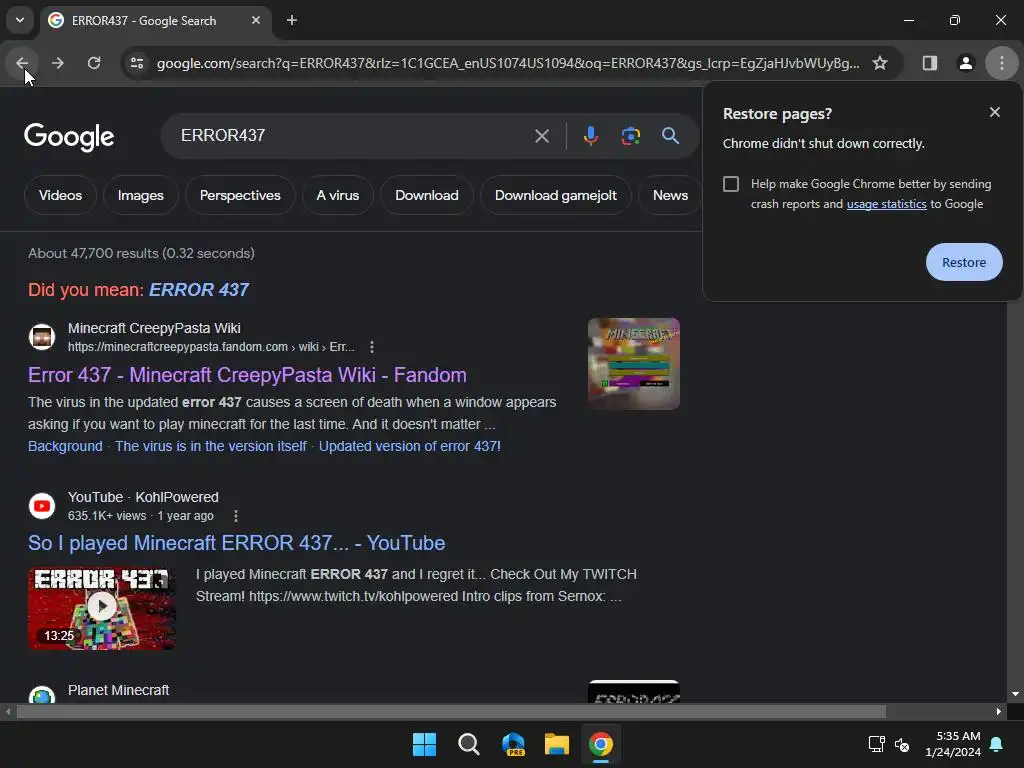Open the Chrome profile icon
The height and width of the screenshot is (768, 1024).
click(x=965, y=63)
